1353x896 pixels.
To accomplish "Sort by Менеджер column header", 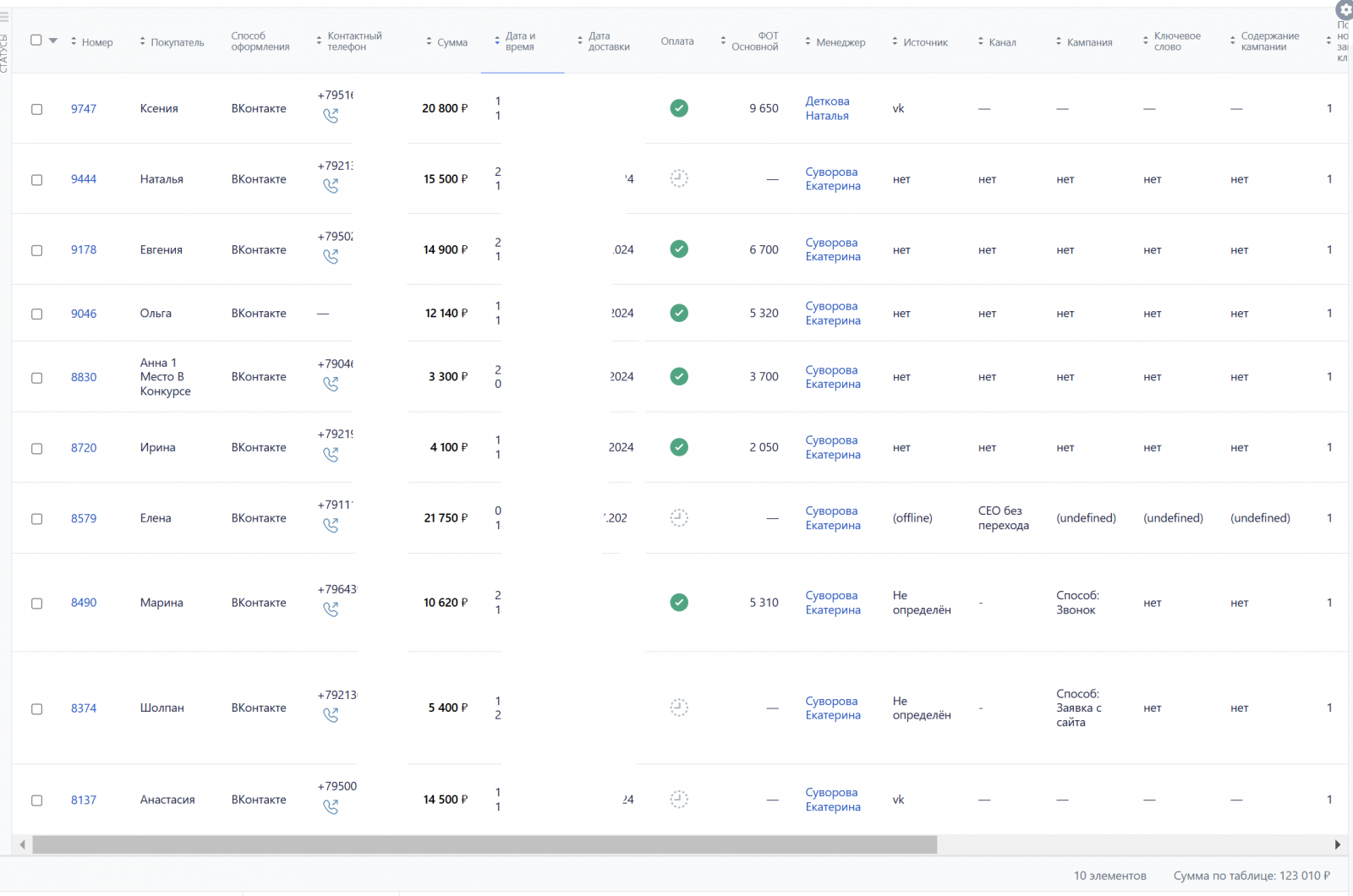I will pos(840,42).
